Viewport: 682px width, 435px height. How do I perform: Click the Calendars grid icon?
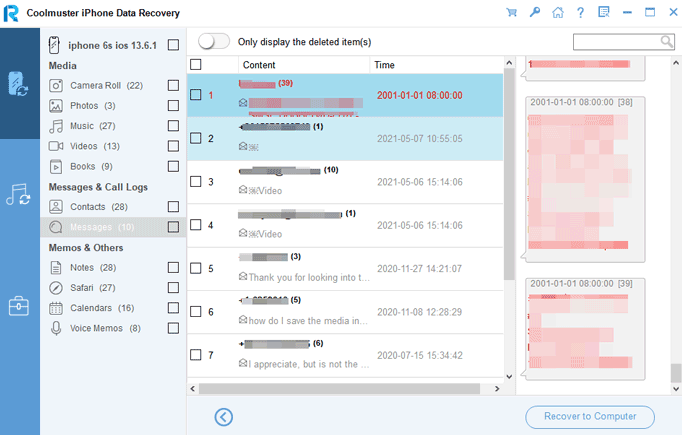tap(56, 308)
